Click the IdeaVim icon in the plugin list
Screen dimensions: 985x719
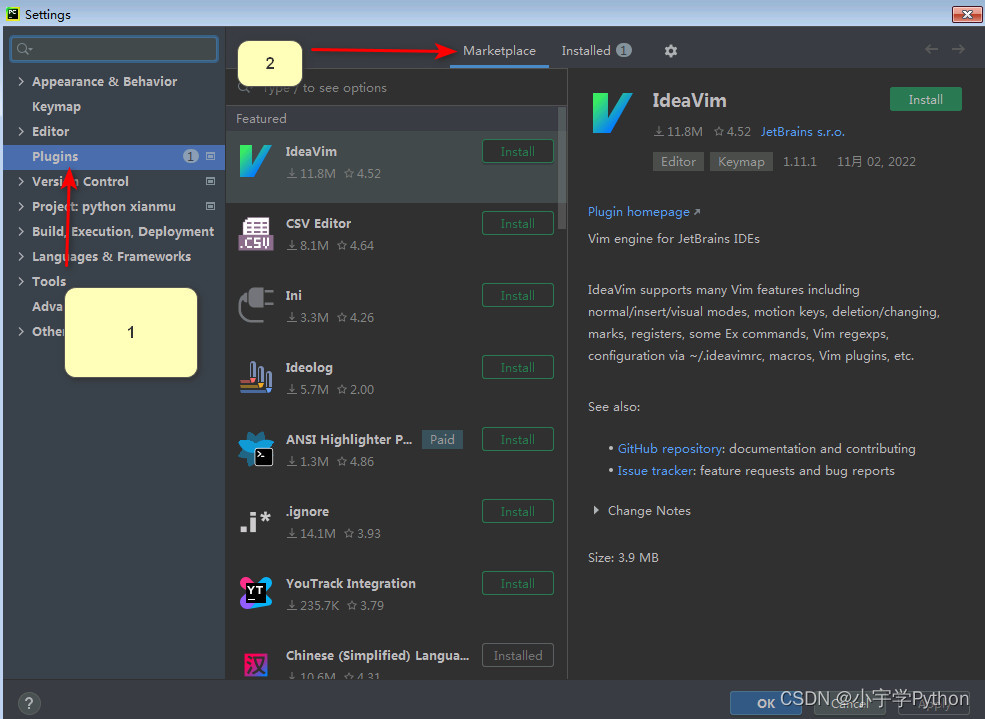256,161
